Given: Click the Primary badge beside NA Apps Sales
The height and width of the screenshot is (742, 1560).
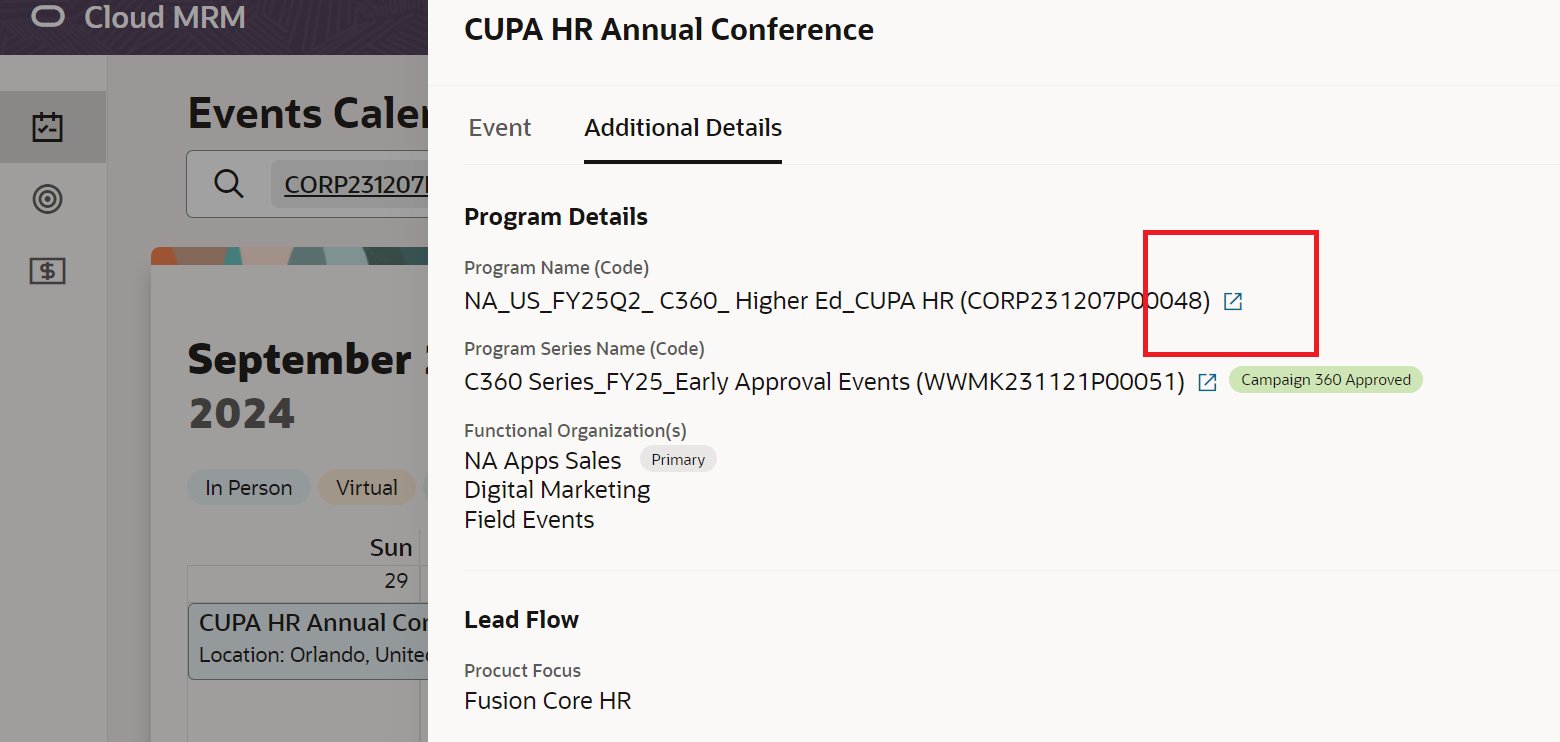Looking at the screenshot, I should [678, 460].
